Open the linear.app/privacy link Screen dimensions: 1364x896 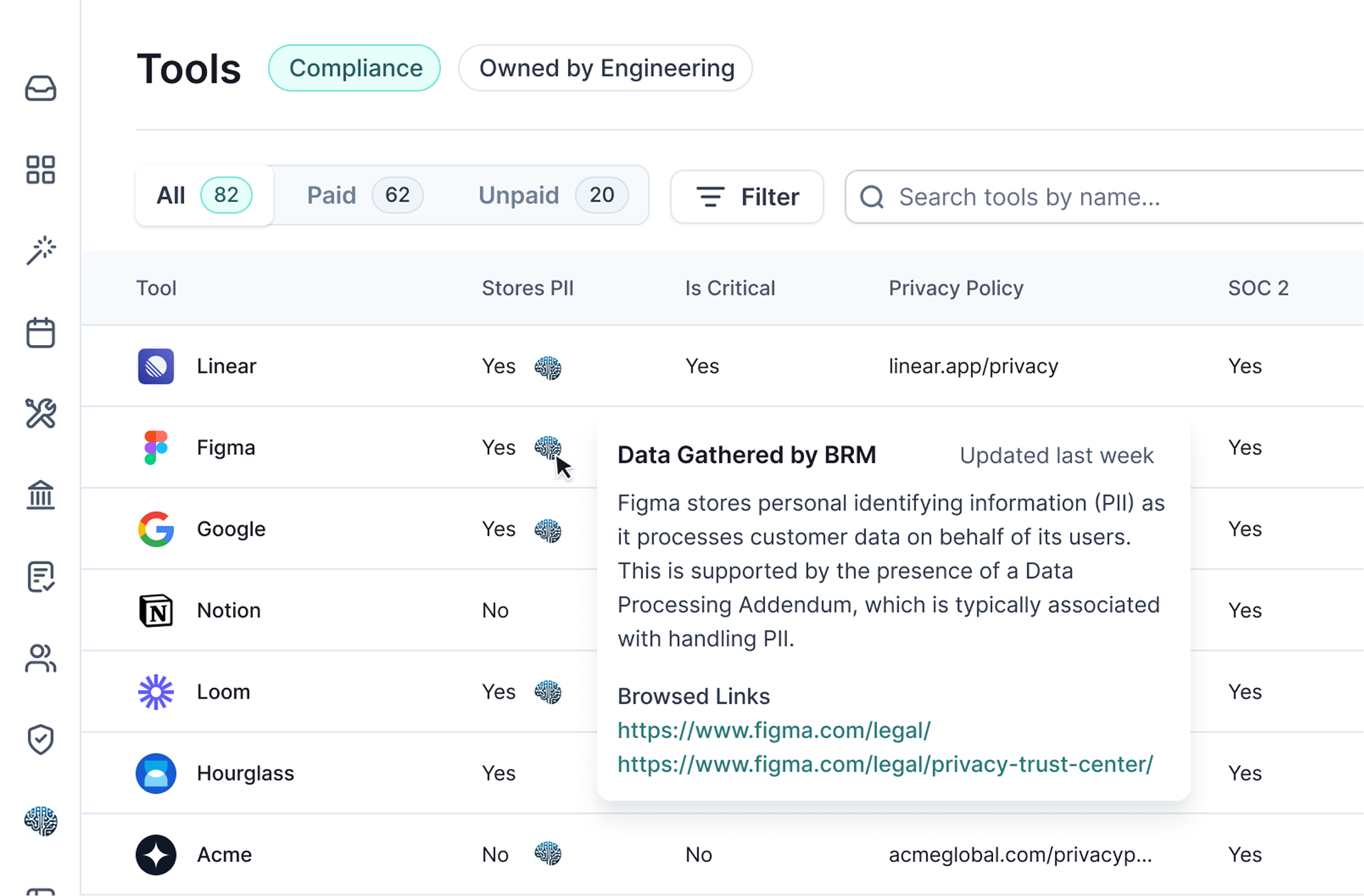[x=973, y=366]
